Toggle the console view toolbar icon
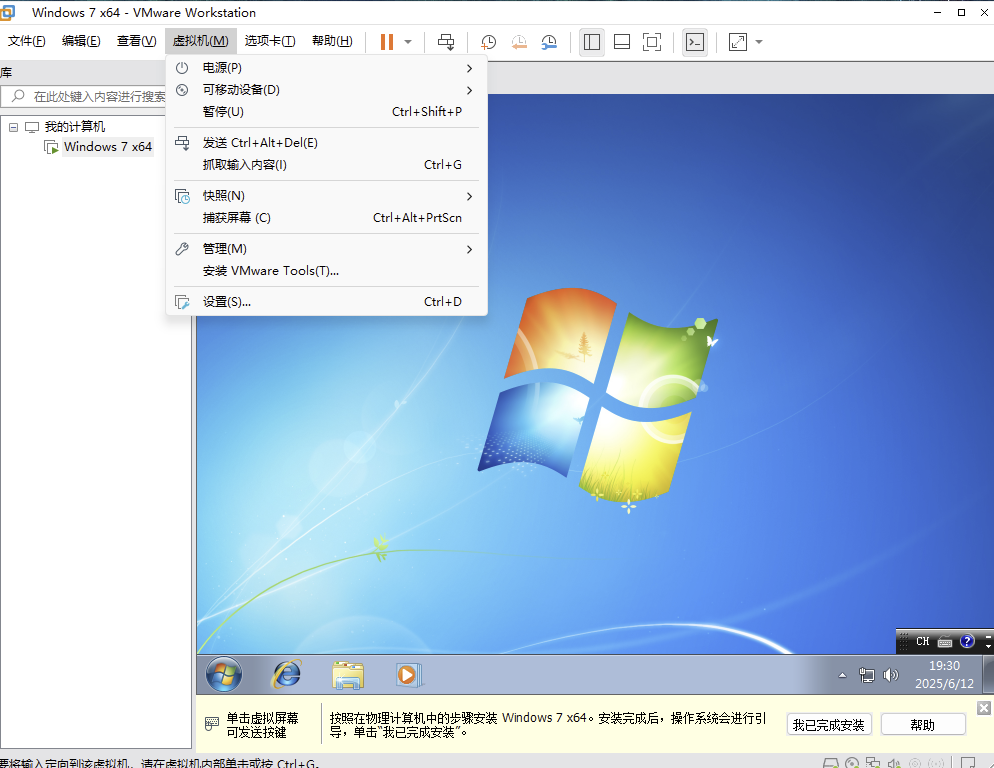Viewport: 994px width, 768px height. coord(695,42)
